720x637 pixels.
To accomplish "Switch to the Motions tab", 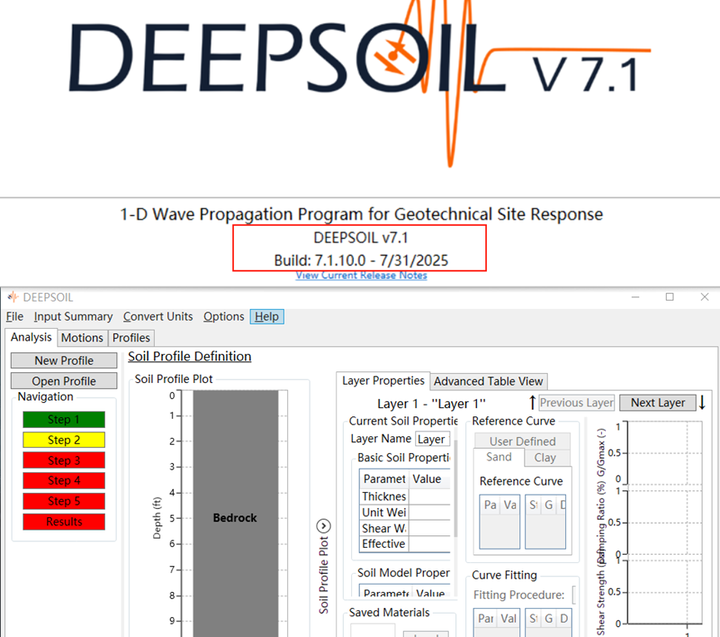I will (82, 338).
